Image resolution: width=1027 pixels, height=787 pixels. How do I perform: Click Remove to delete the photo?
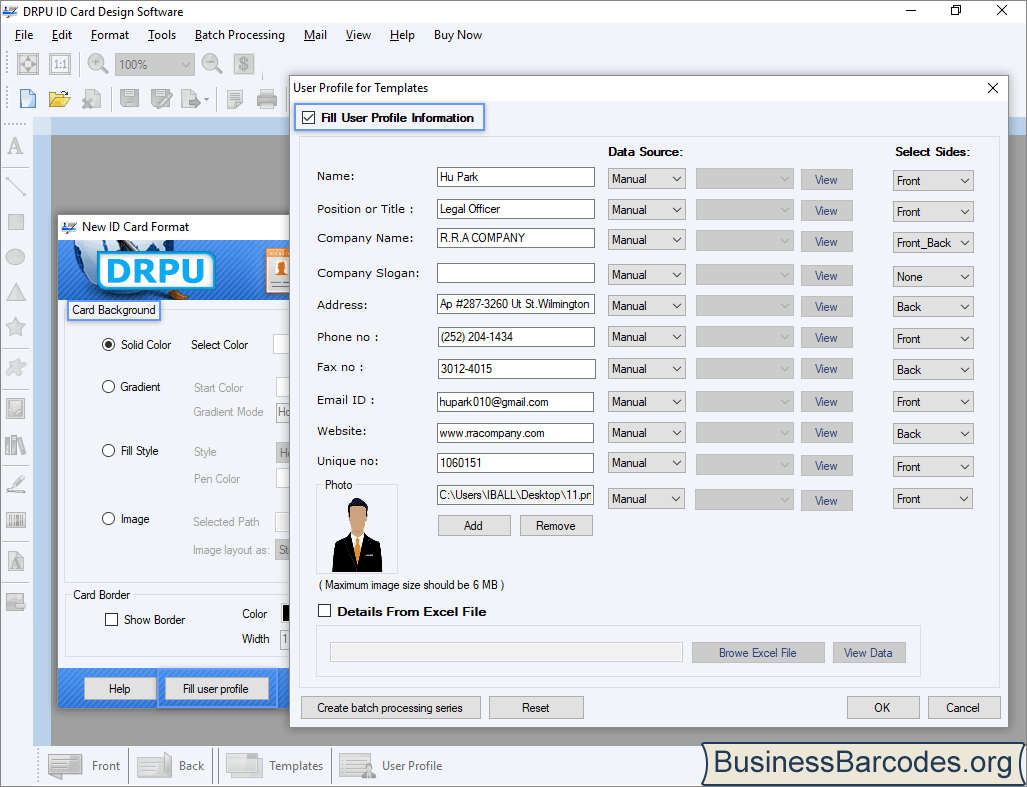[x=556, y=526]
